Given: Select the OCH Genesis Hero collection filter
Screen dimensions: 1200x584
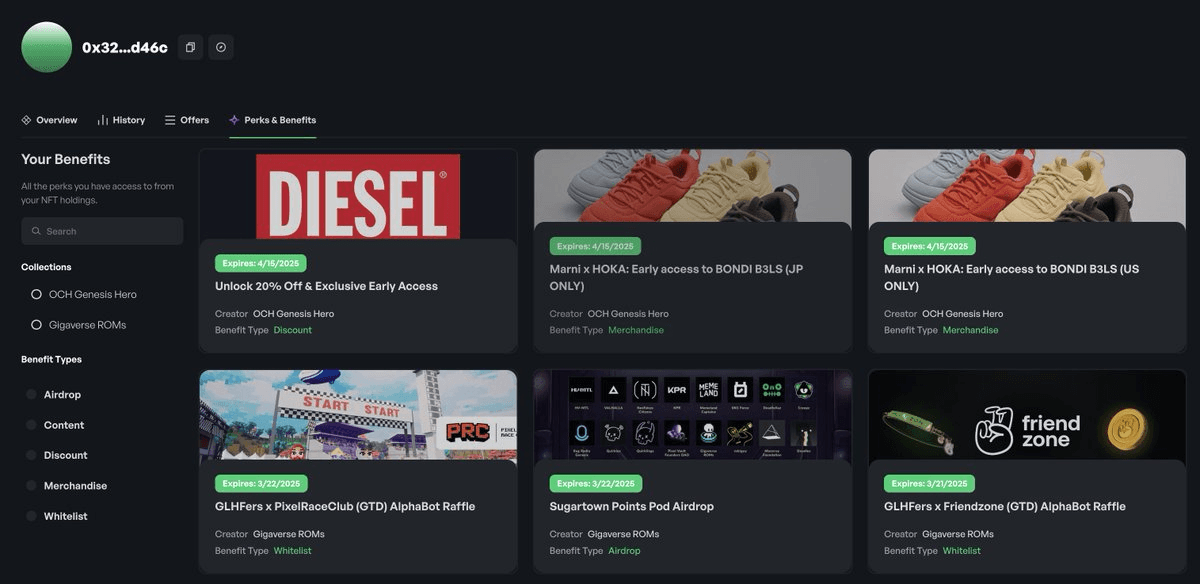Looking at the screenshot, I should pyautogui.click(x=84, y=294).
